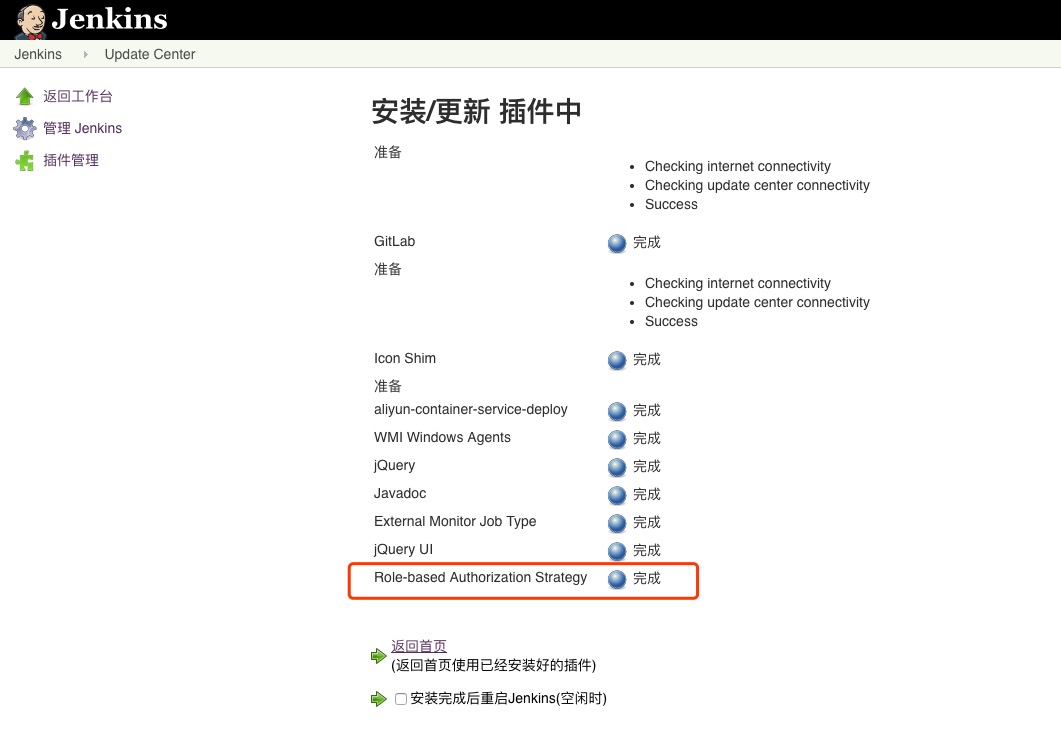Screen dimensions: 1061x741
Task: Click the 准备 label directly above aliyun-container-service-deploy
Action: pyautogui.click(x=388, y=386)
